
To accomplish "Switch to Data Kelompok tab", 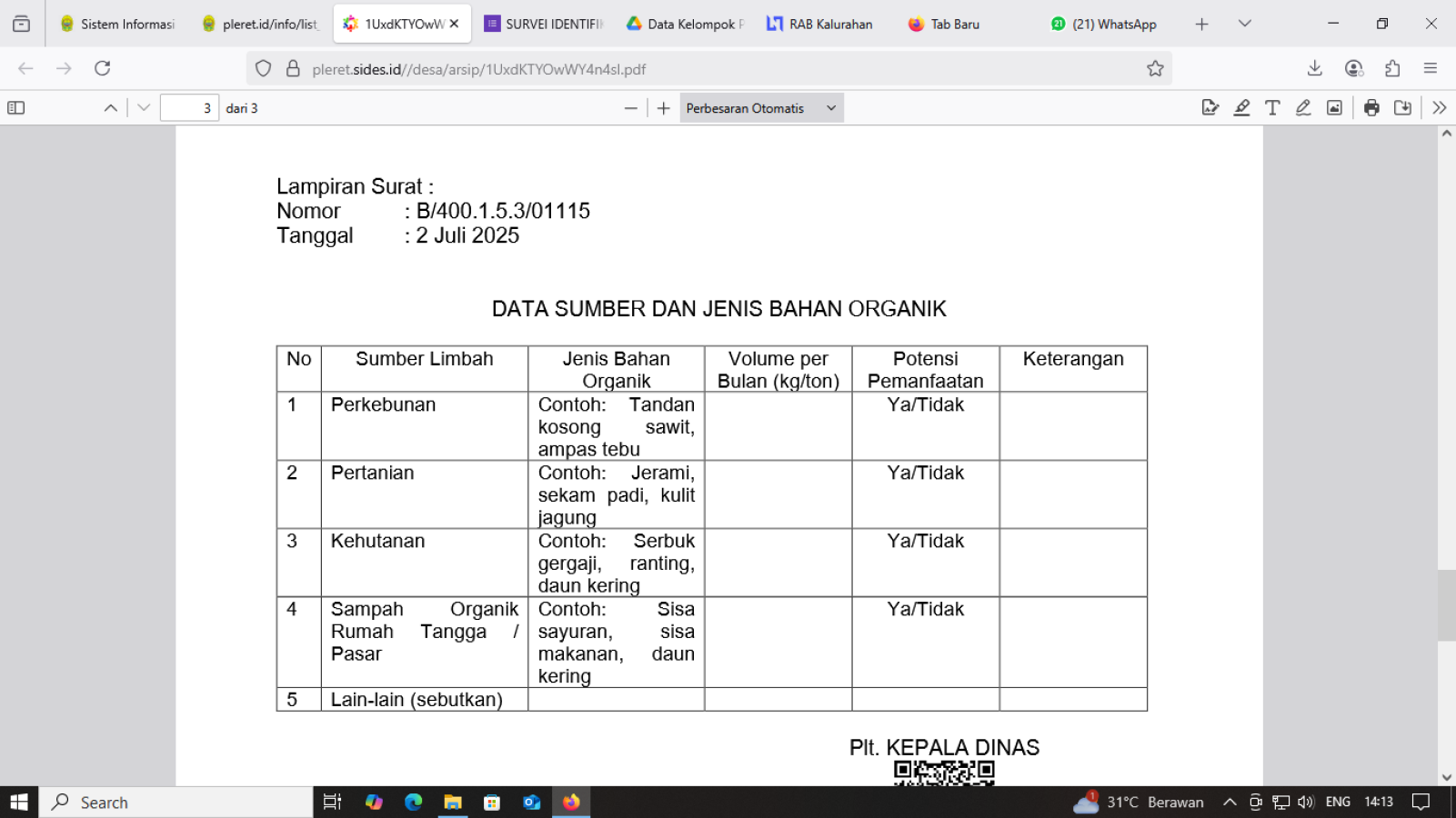I will [x=686, y=25].
